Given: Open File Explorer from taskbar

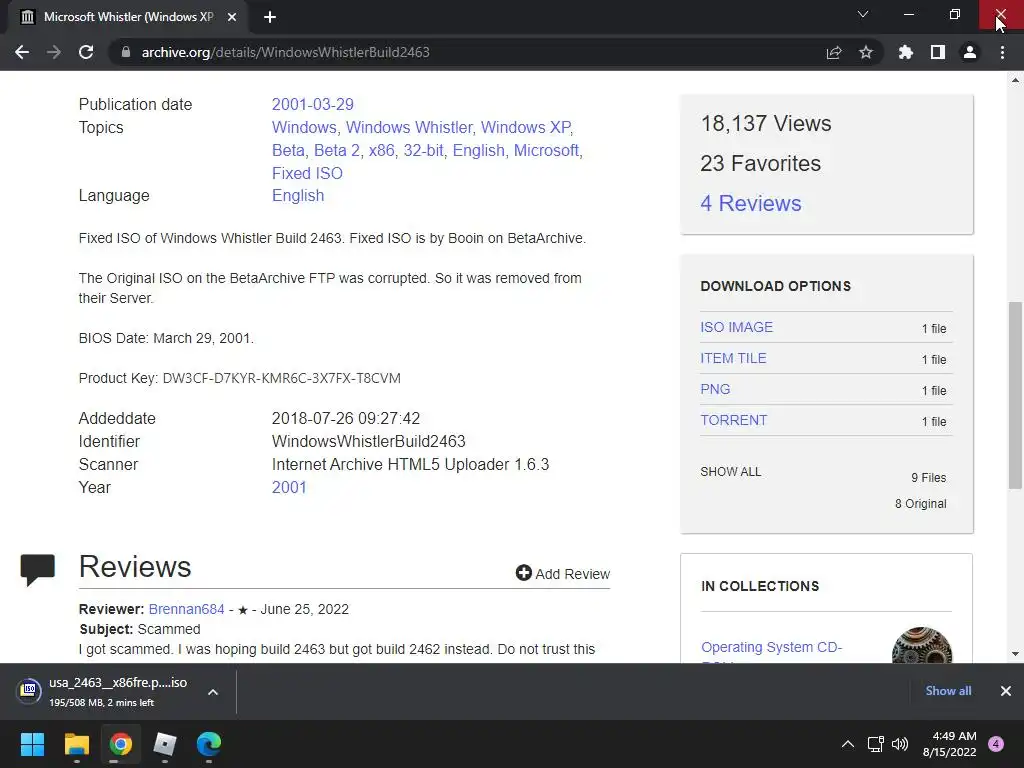Looking at the screenshot, I should click(76, 744).
